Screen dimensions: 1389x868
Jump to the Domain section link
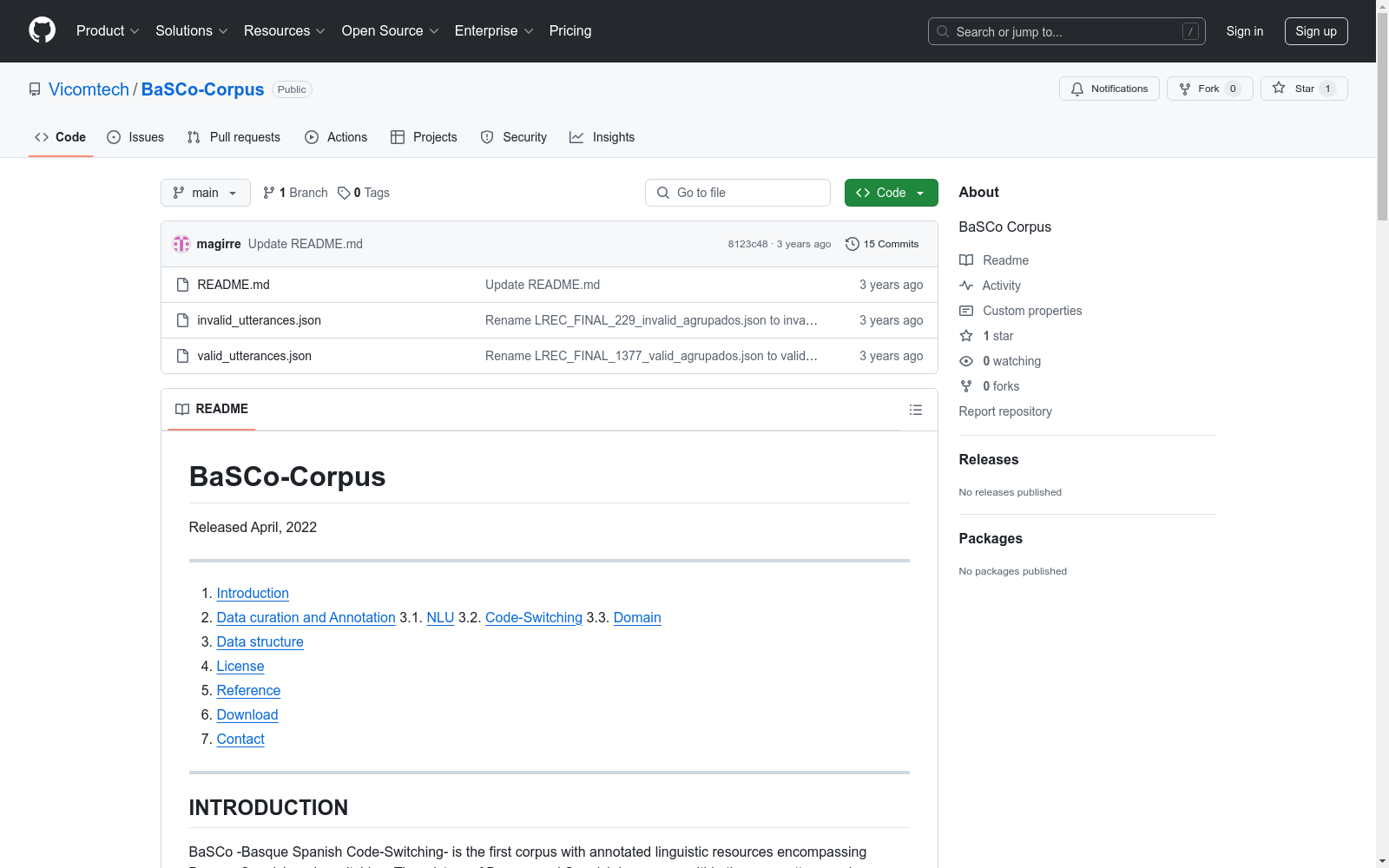click(637, 617)
